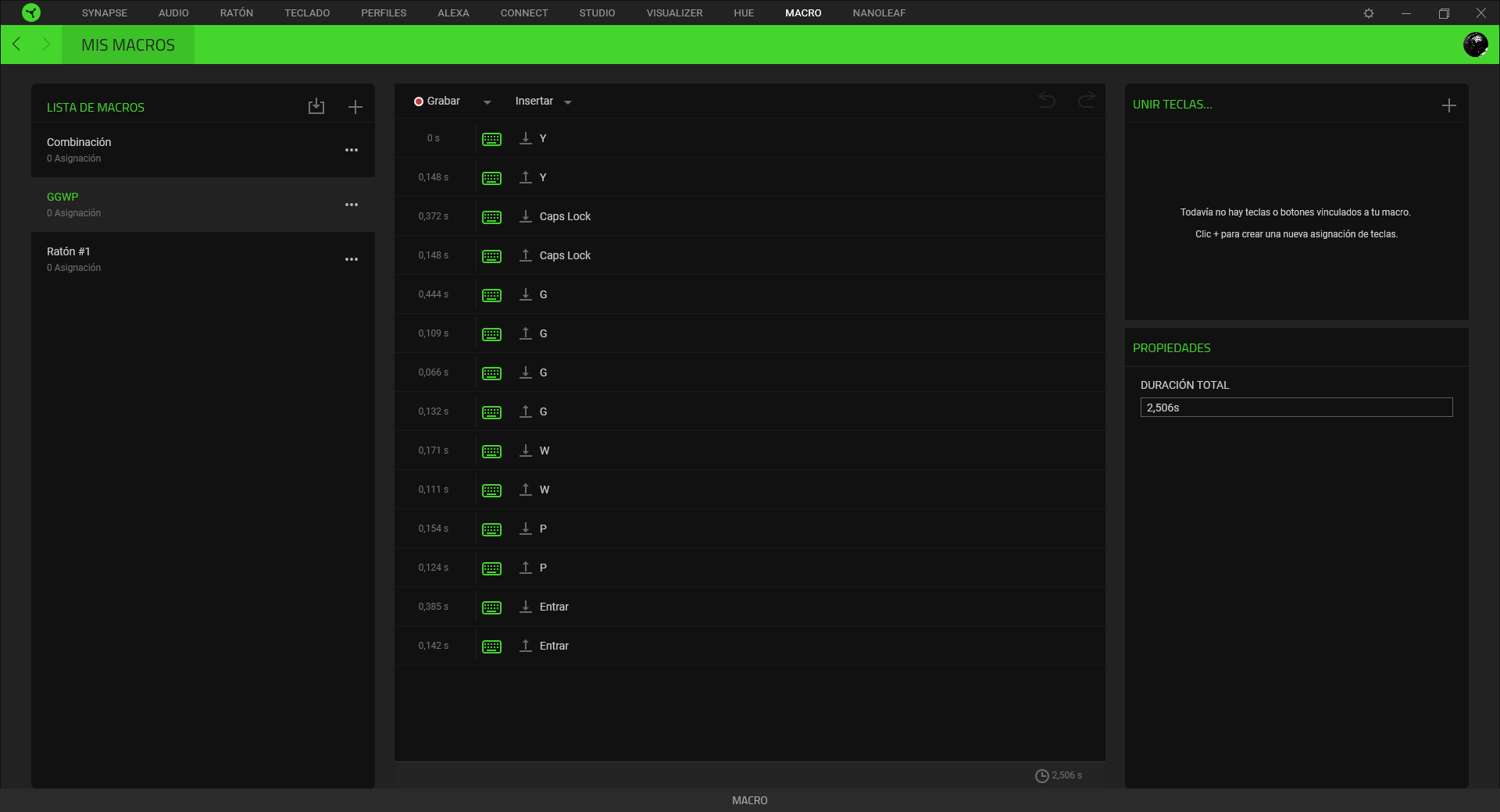Click keyboard icon on Entrar key-down row
The height and width of the screenshot is (812, 1500).
[492, 607]
